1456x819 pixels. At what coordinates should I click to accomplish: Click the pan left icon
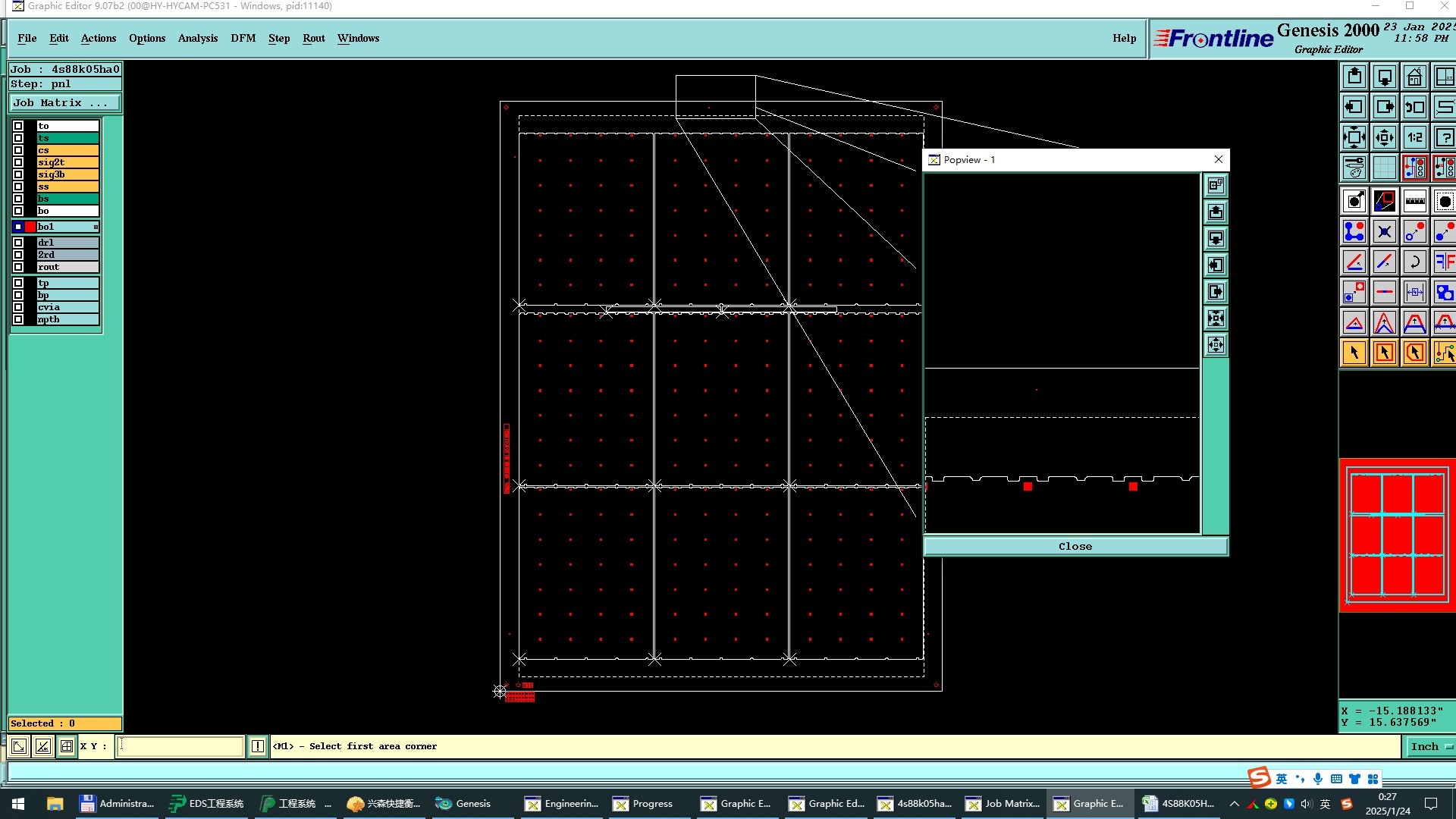[x=1354, y=107]
